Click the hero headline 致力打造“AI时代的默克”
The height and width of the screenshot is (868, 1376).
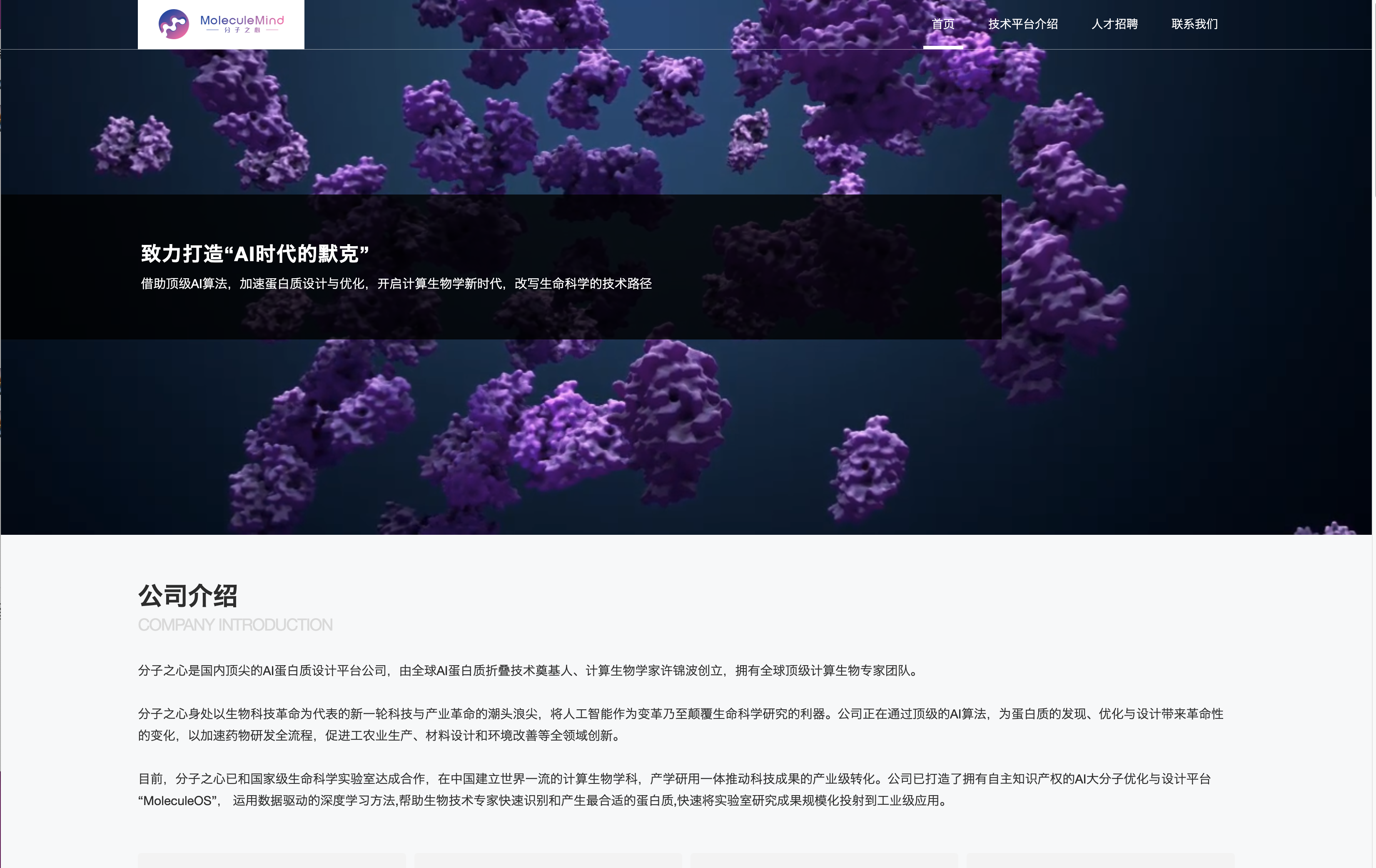(255, 254)
